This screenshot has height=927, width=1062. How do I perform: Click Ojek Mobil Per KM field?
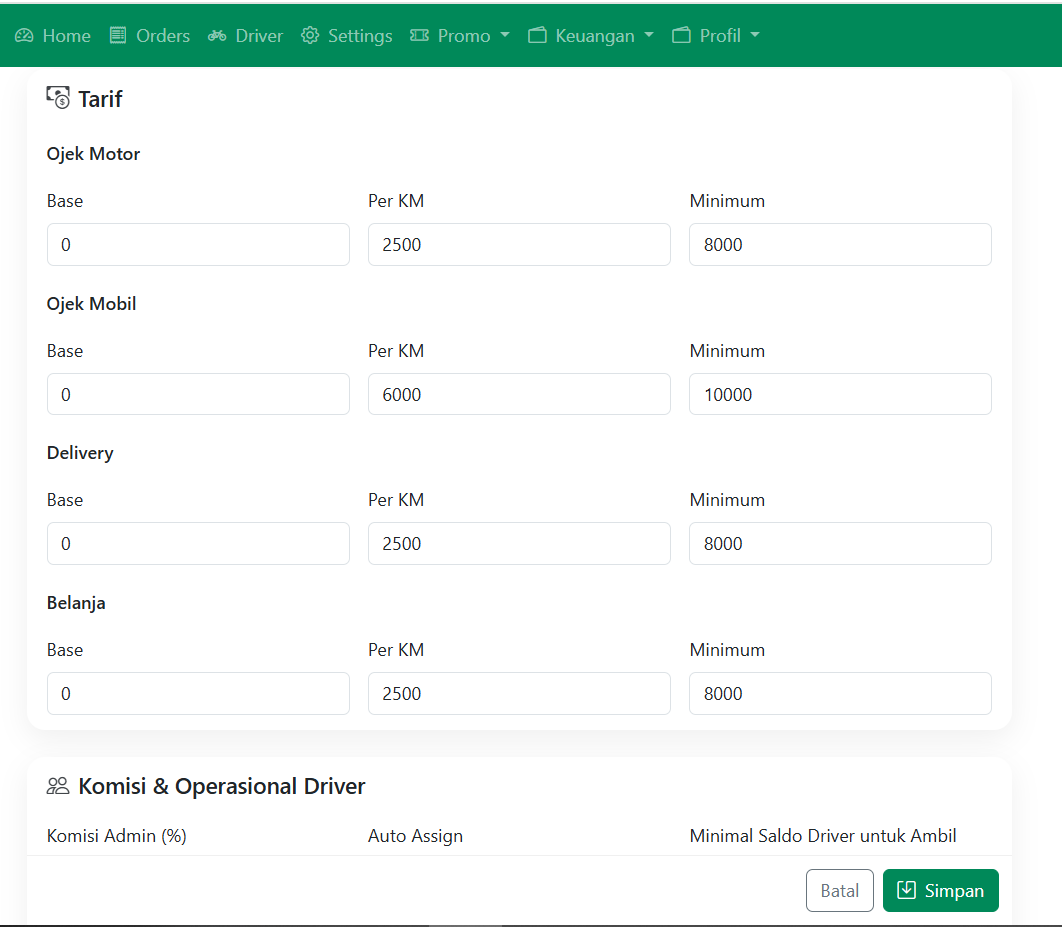(519, 394)
